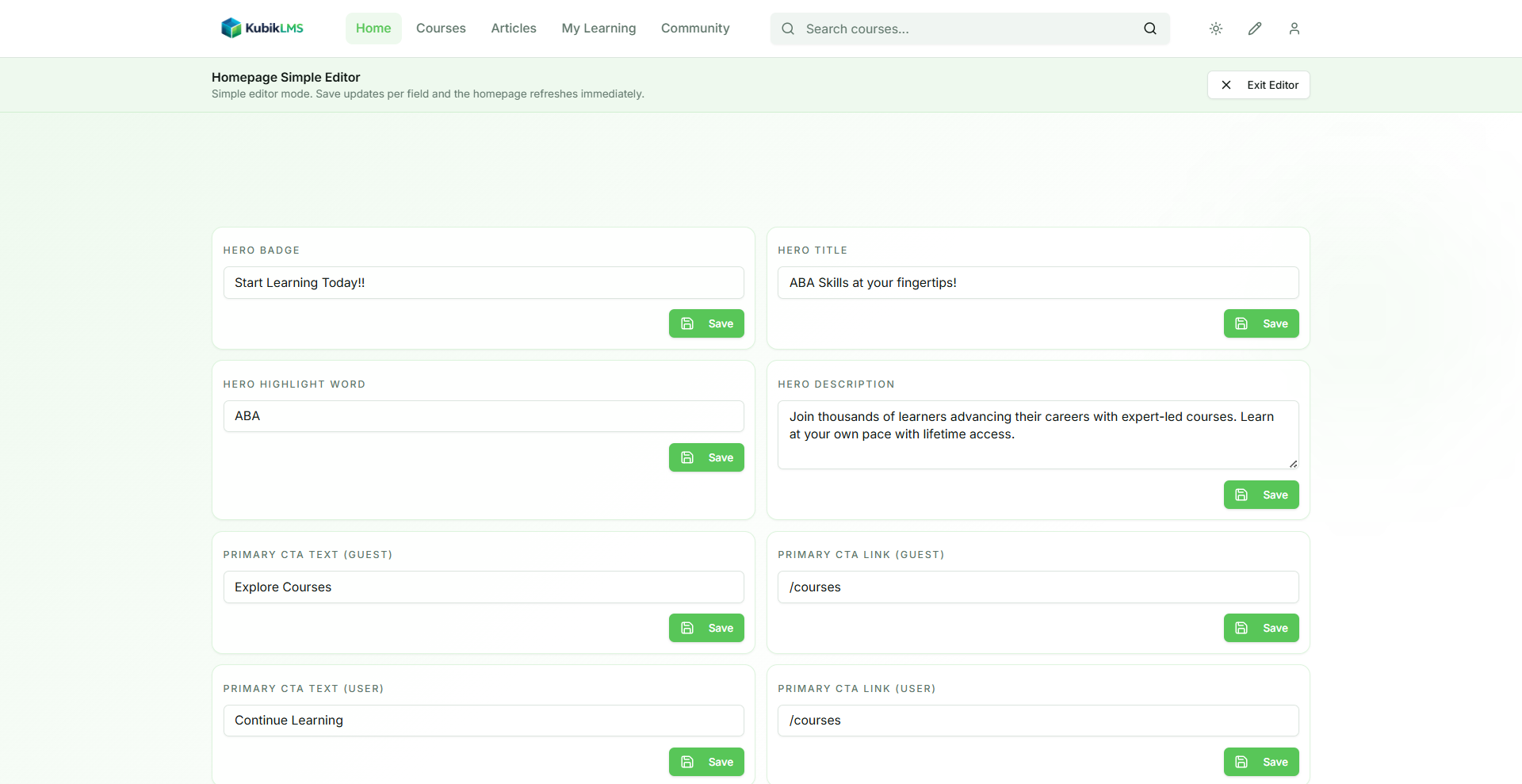Click the 'PRIMARY CTA TEXT (USER)' label
Viewport: 1522px width, 784px height.
click(x=304, y=689)
